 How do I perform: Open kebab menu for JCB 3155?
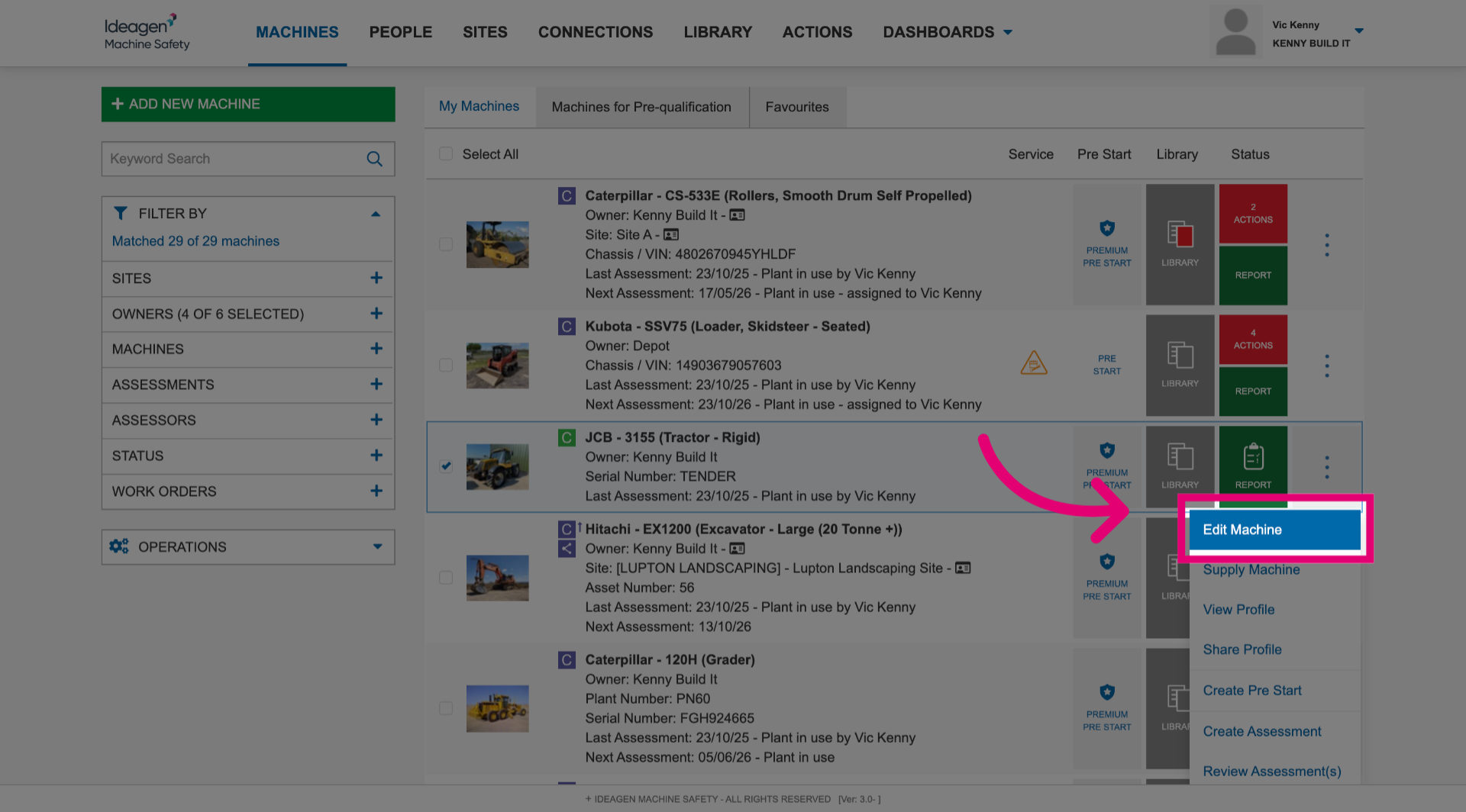(x=1327, y=467)
